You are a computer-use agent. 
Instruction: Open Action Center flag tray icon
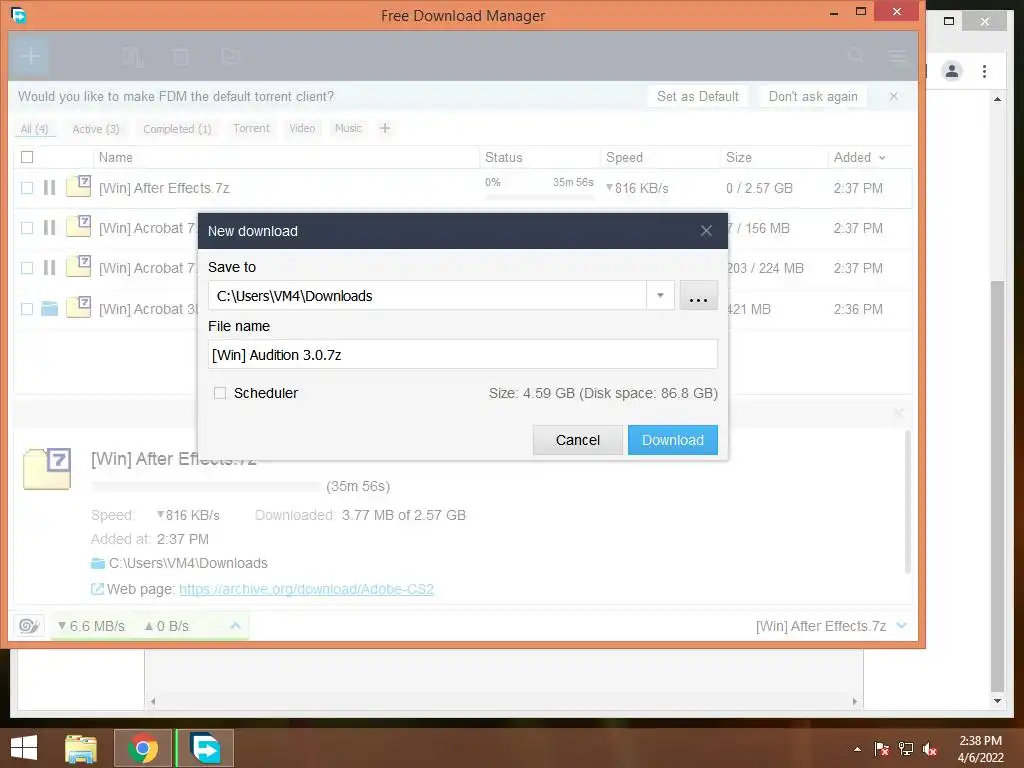pos(881,749)
